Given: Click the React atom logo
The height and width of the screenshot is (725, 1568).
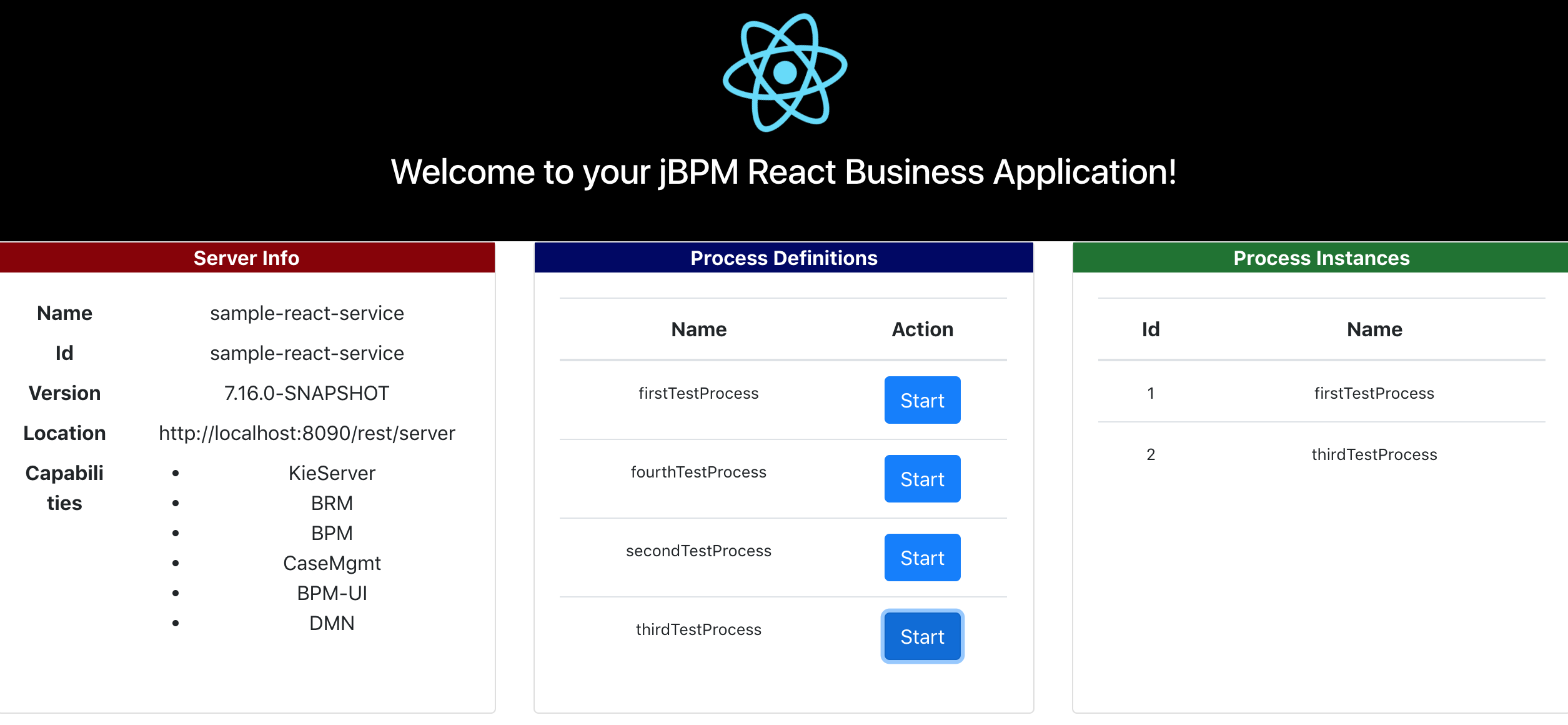Looking at the screenshot, I should [x=785, y=72].
